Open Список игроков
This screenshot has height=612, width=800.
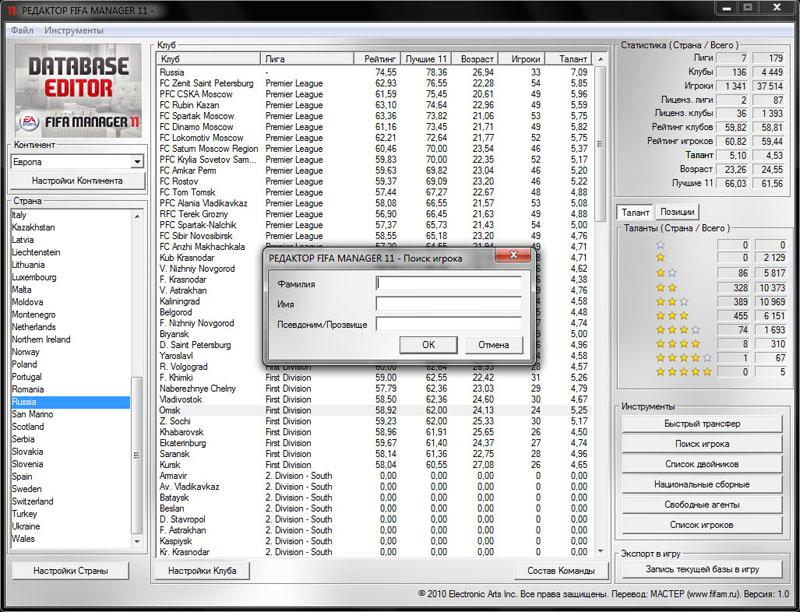(702, 525)
